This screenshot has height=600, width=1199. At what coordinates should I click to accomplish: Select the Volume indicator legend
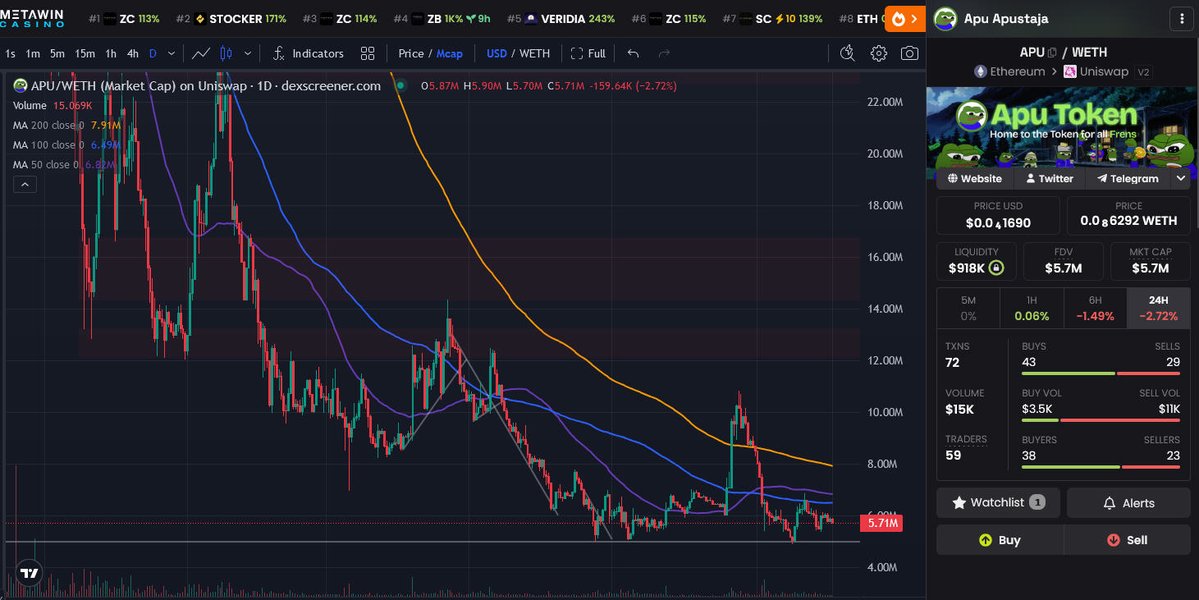pyautogui.click(x=52, y=105)
